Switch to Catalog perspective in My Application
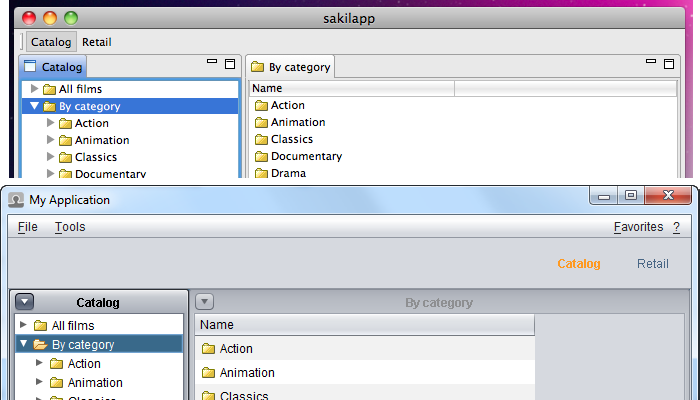Viewport: 700px width, 400px height. point(579,263)
